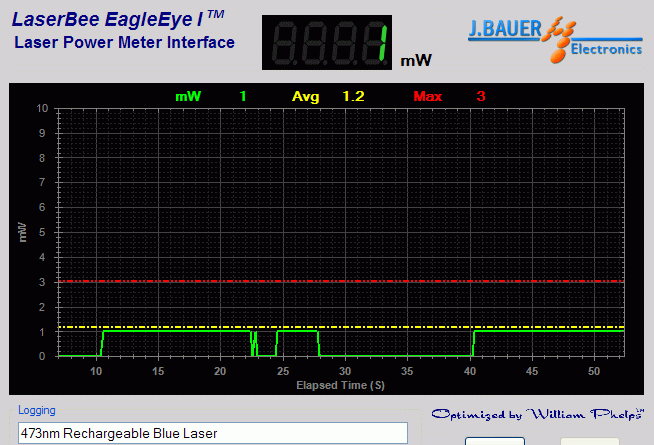Click the vertical mW y-axis label
654x445 pixels.
[23, 232]
